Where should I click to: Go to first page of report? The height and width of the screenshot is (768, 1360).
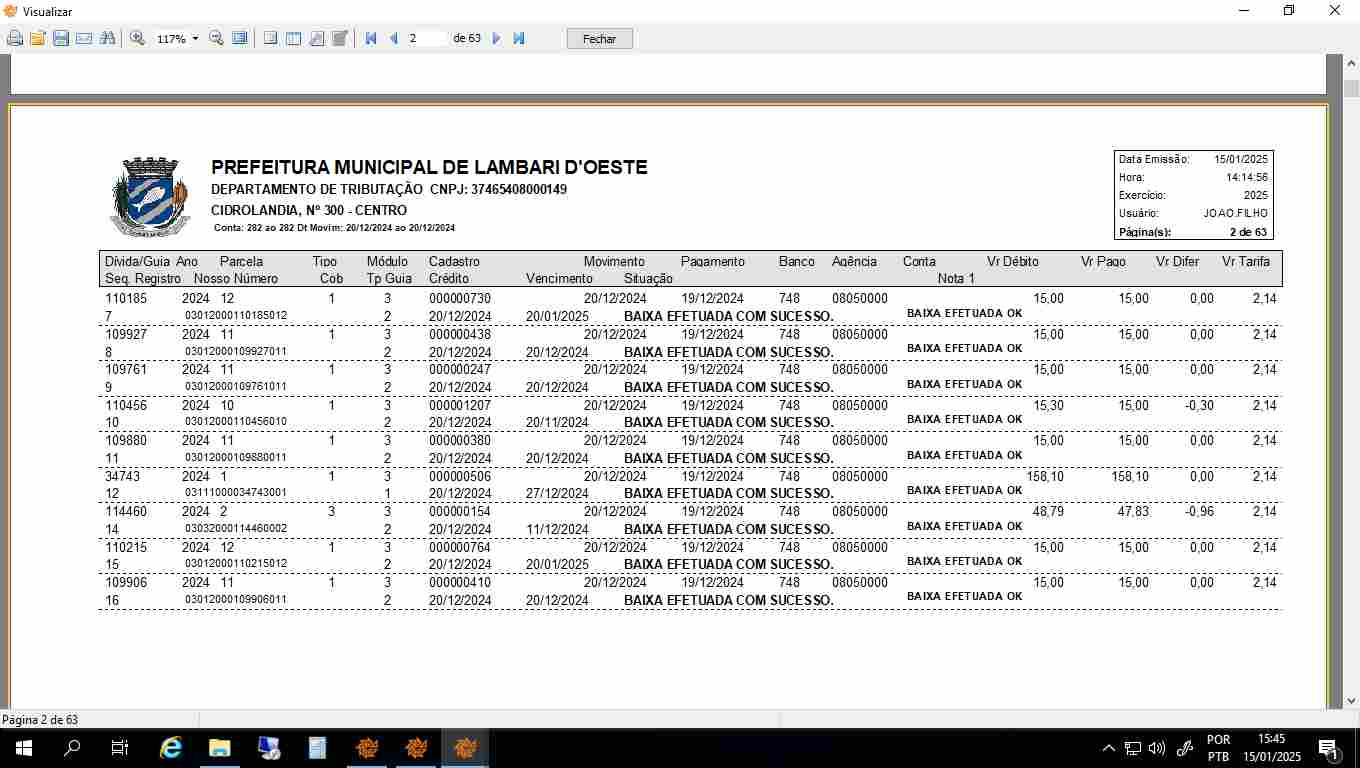click(371, 38)
